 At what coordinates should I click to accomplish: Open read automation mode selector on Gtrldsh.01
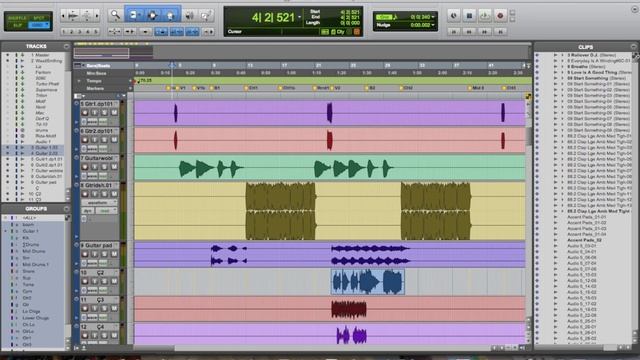pos(106,211)
